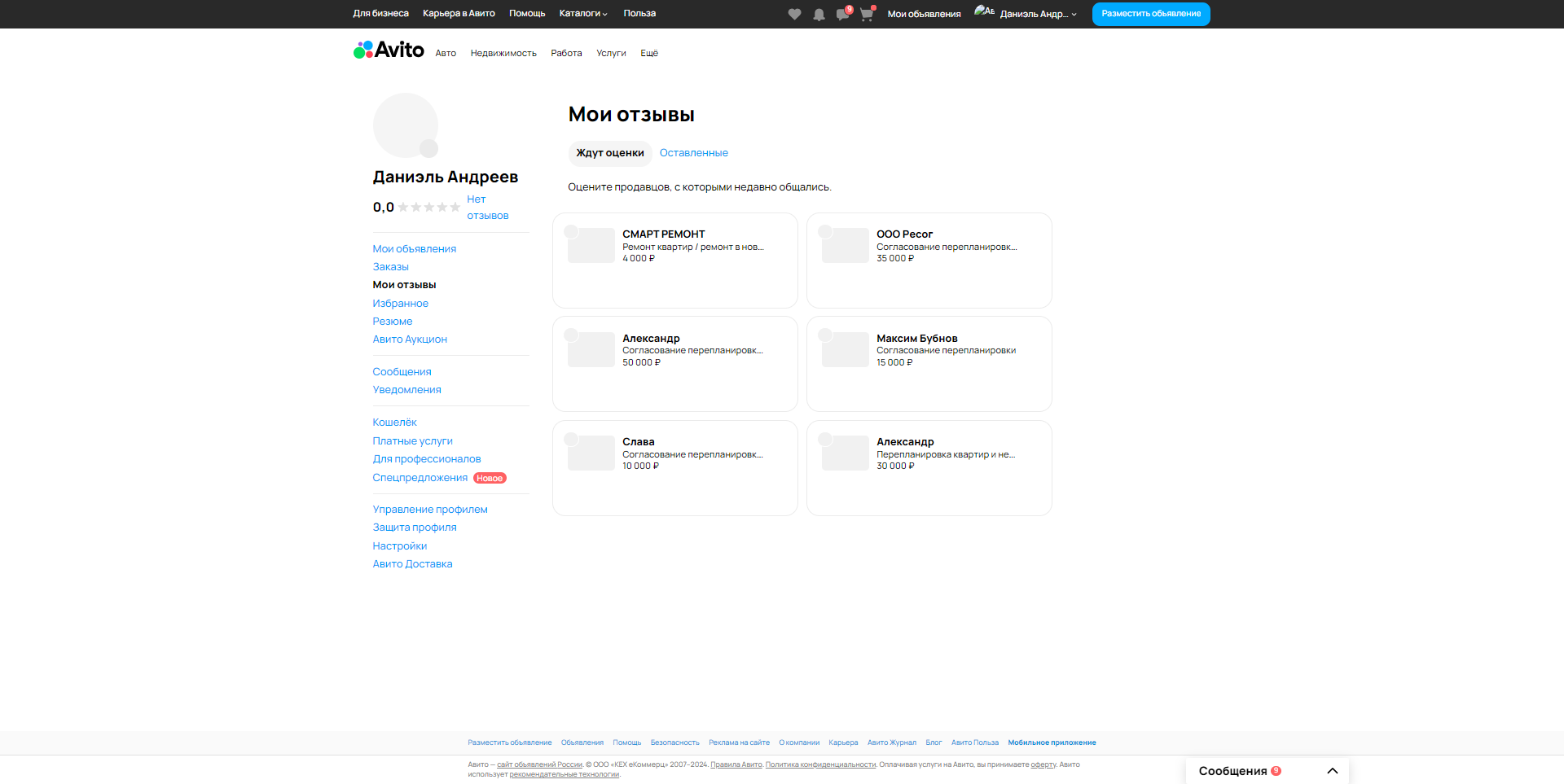Click footer Реклама на сайте link

pos(739,742)
